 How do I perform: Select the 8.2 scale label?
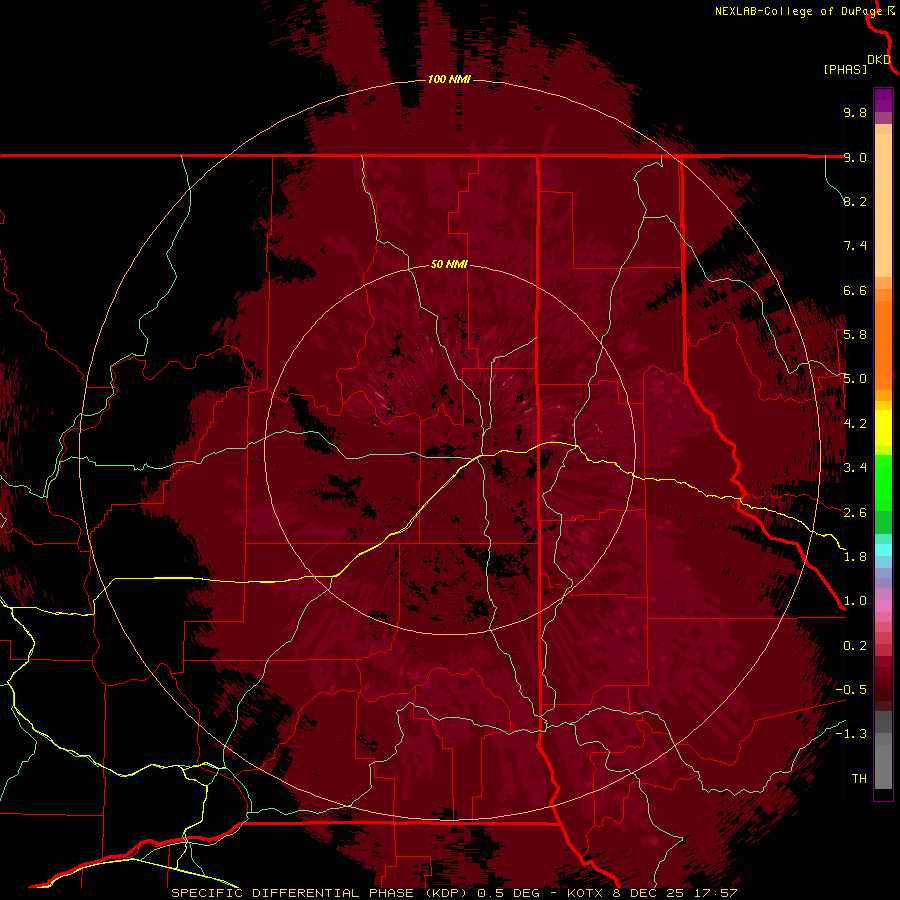(x=855, y=201)
